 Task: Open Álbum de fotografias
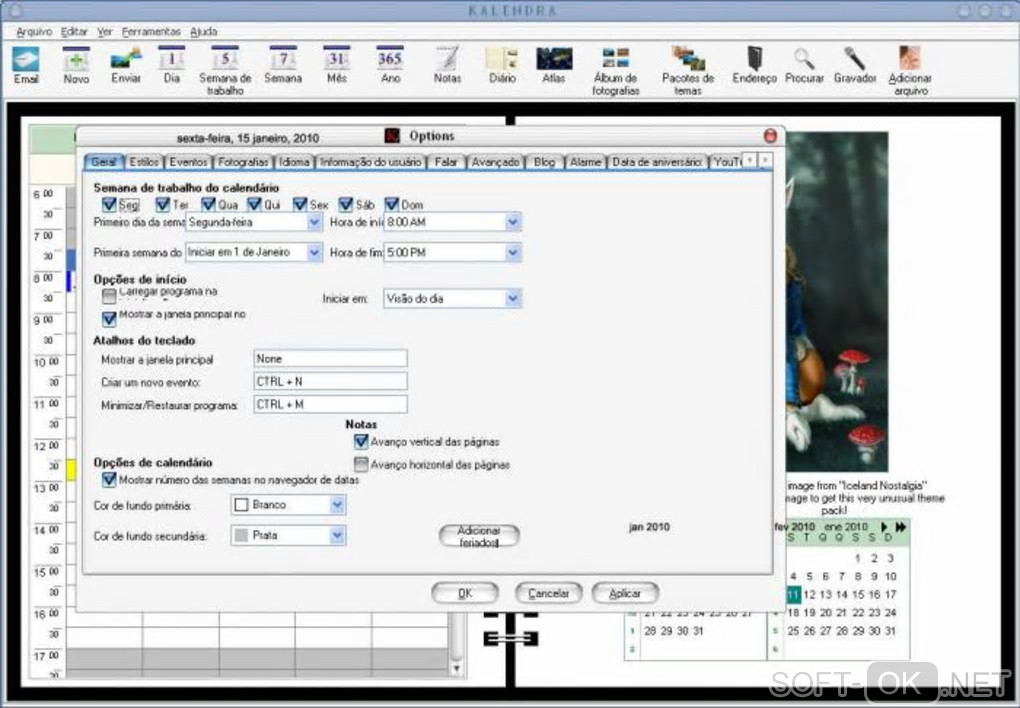tap(615, 71)
